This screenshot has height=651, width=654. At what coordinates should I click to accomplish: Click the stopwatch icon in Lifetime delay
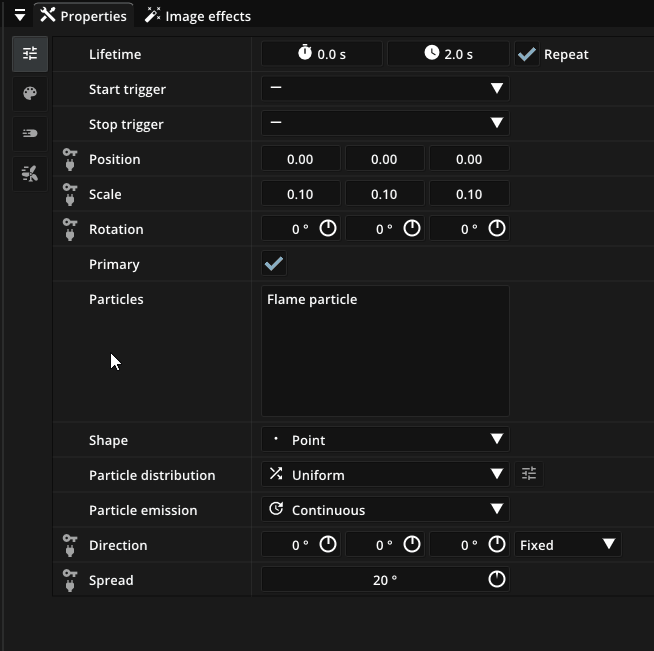click(305, 53)
